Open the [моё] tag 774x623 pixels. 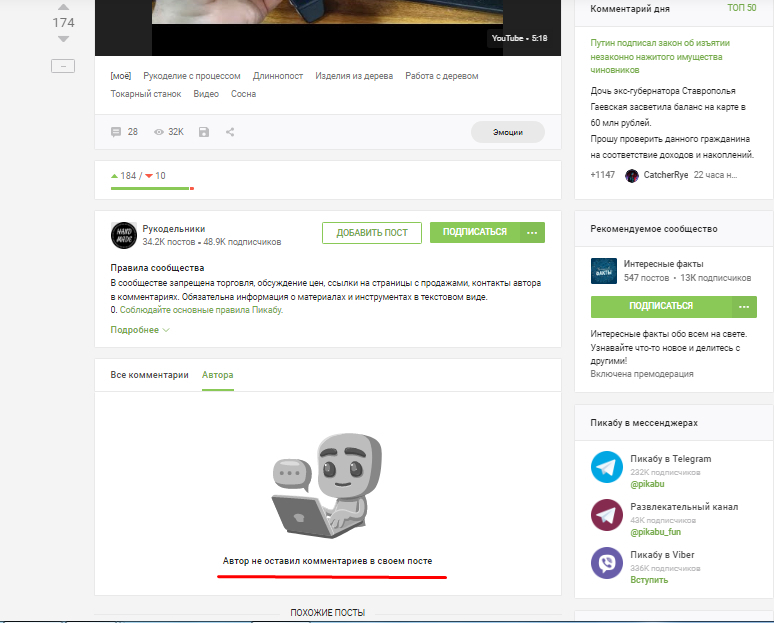pyautogui.click(x=121, y=76)
